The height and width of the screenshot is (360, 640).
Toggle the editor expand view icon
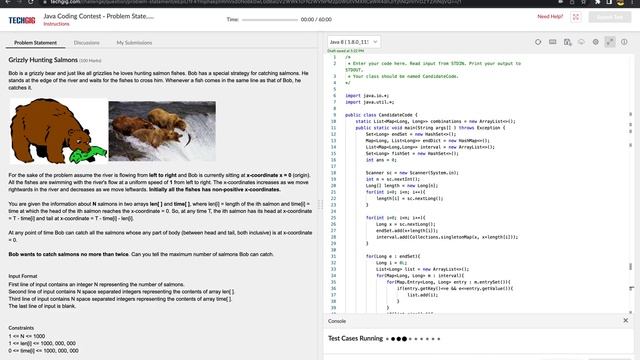(610, 42)
